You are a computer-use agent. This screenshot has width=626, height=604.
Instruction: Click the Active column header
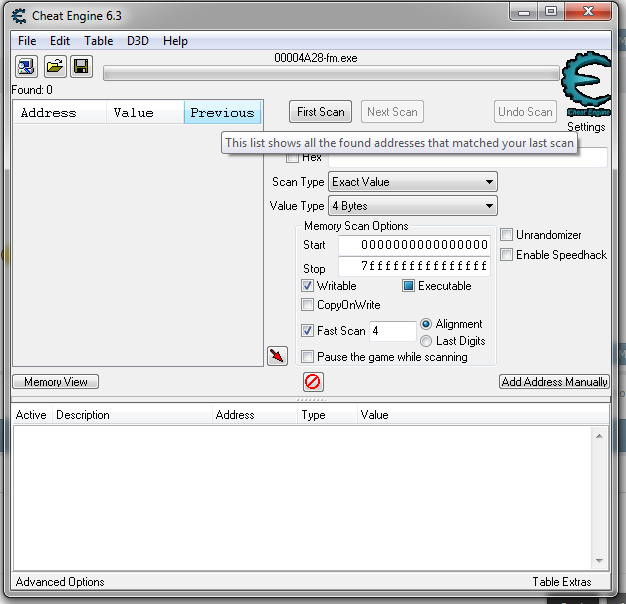point(31,415)
